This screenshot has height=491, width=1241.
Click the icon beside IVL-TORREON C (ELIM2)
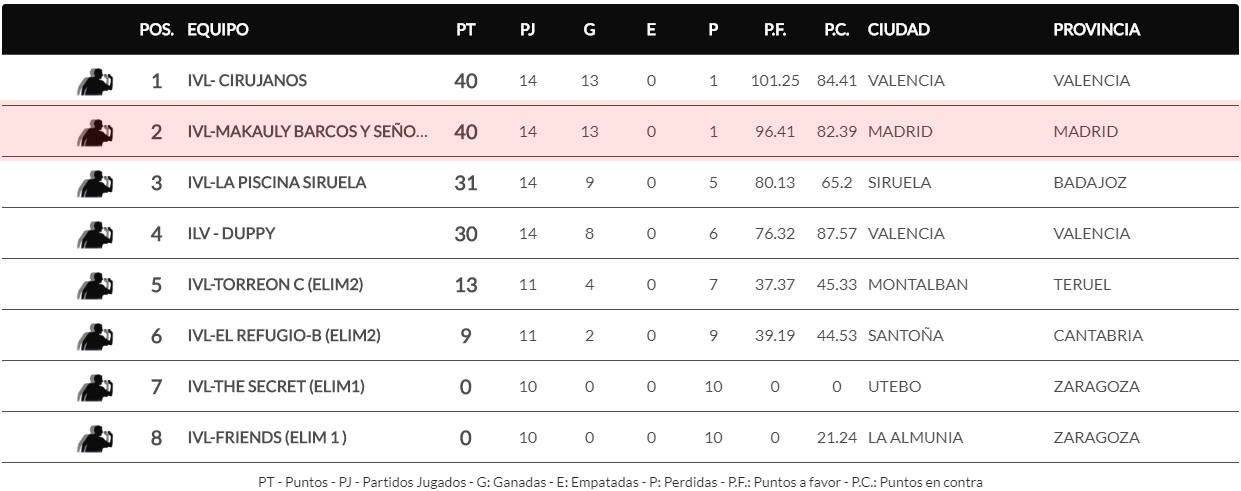click(x=95, y=285)
